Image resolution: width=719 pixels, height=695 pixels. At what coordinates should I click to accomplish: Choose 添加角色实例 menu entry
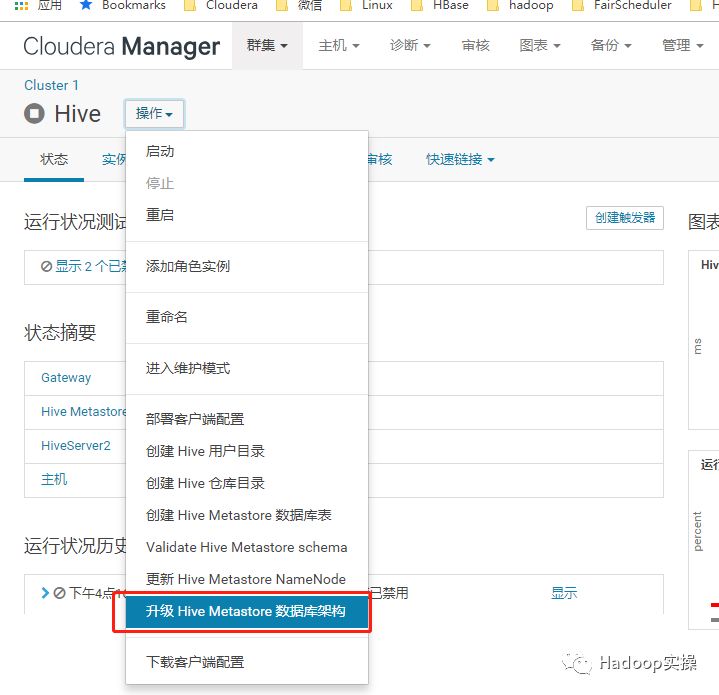coord(247,266)
